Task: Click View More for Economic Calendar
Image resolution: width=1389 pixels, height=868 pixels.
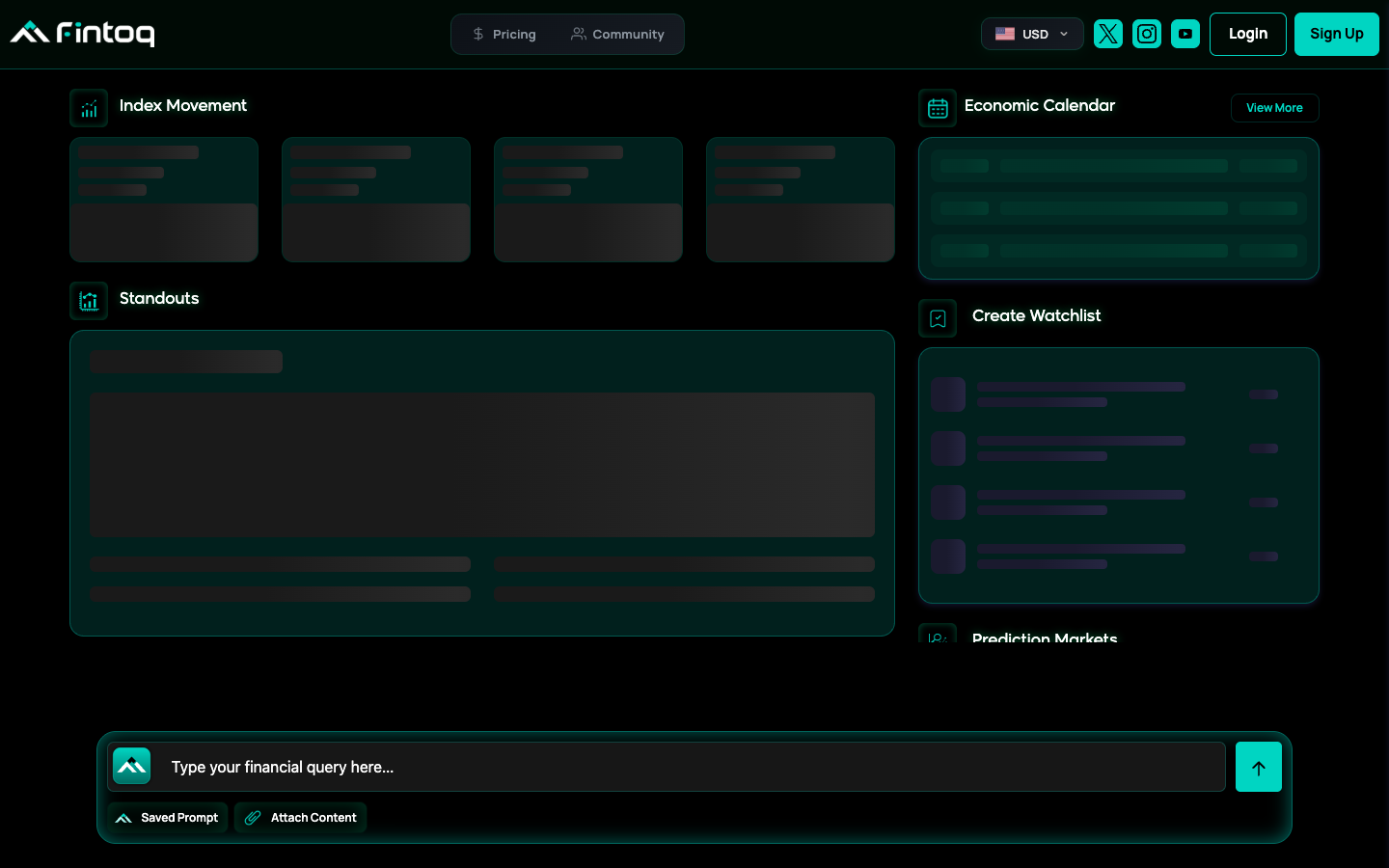Action: [x=1274, y=108]
